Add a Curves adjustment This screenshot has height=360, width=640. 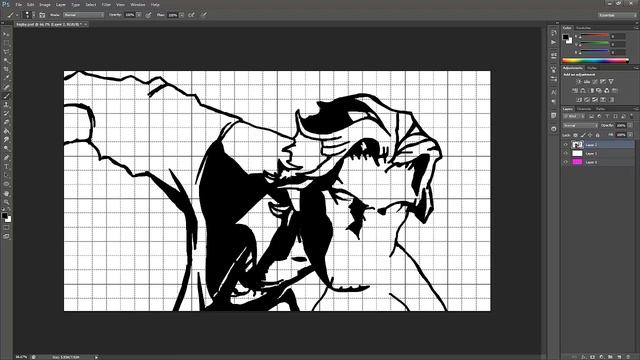(x=595, y=82)
